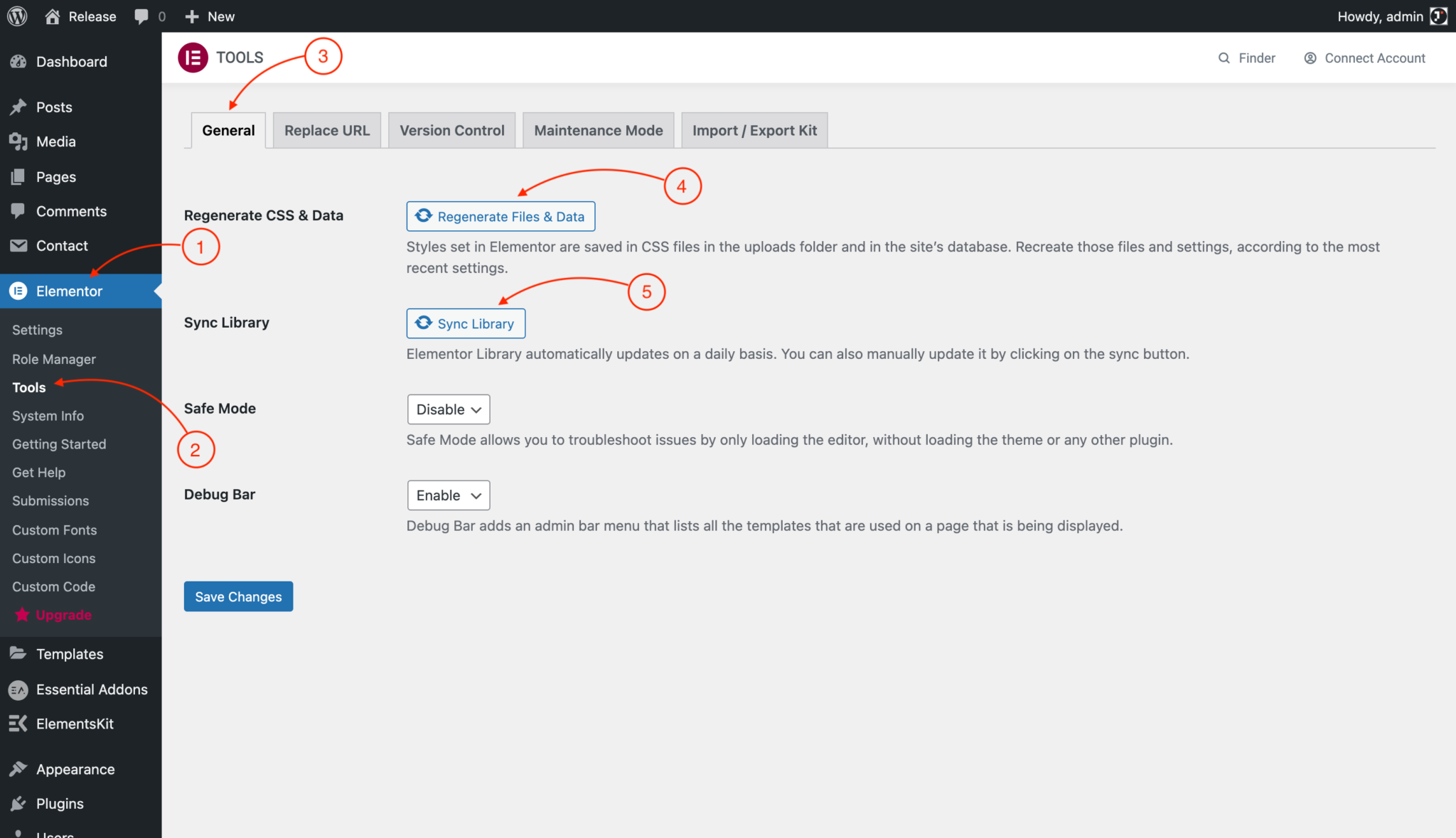Click the Upgrade link under Elementor
The height and width of the screenshot is (838, 1456).
(63, 615)
